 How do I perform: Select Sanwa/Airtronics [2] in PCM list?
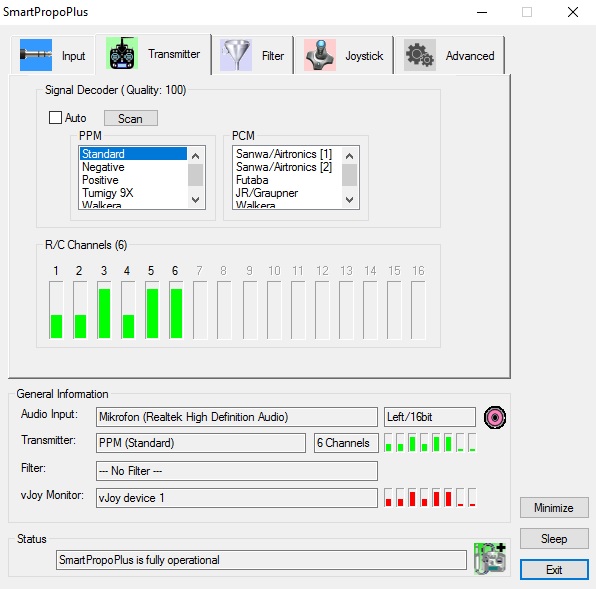point(287,167)
